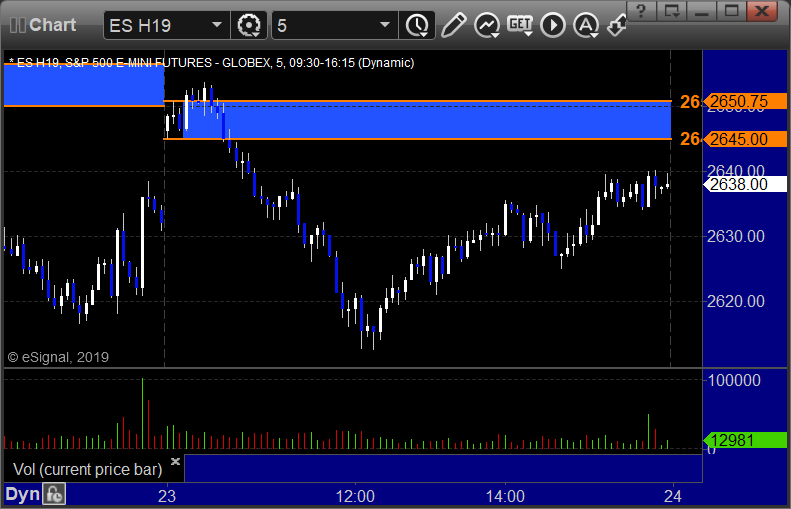
Task: Close the chart window with red X
Action: pyautogui.click(x=762, y=11)
